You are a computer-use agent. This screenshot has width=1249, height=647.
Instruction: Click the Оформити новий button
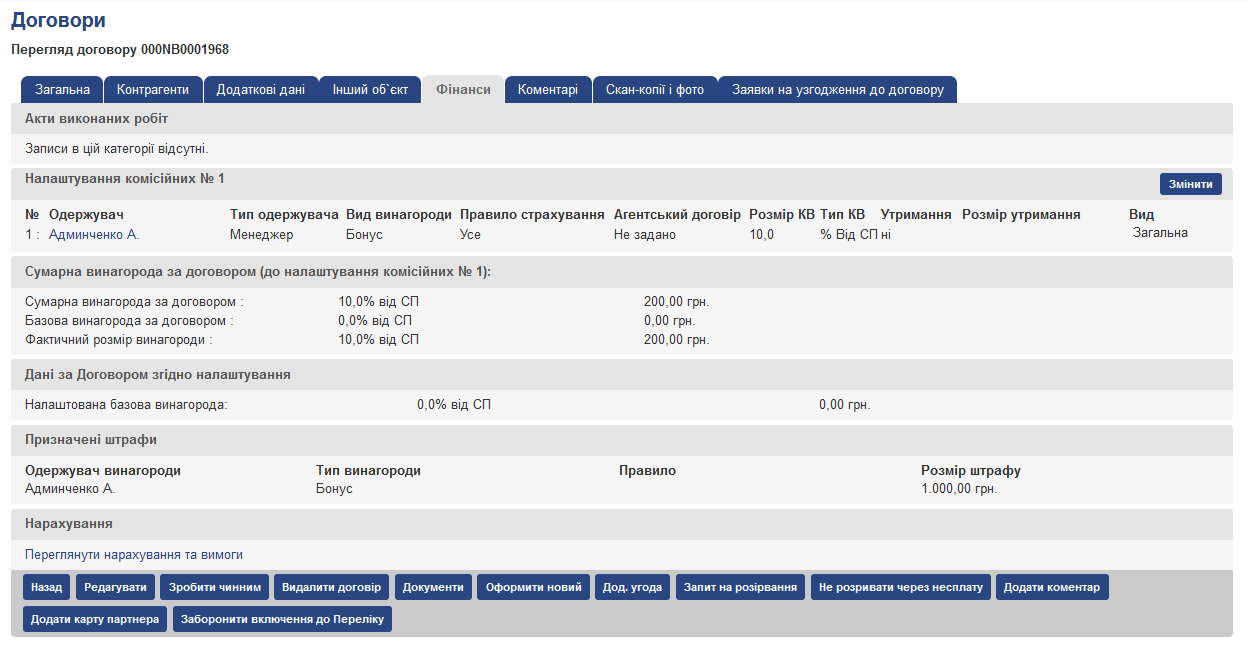point(533,587)
